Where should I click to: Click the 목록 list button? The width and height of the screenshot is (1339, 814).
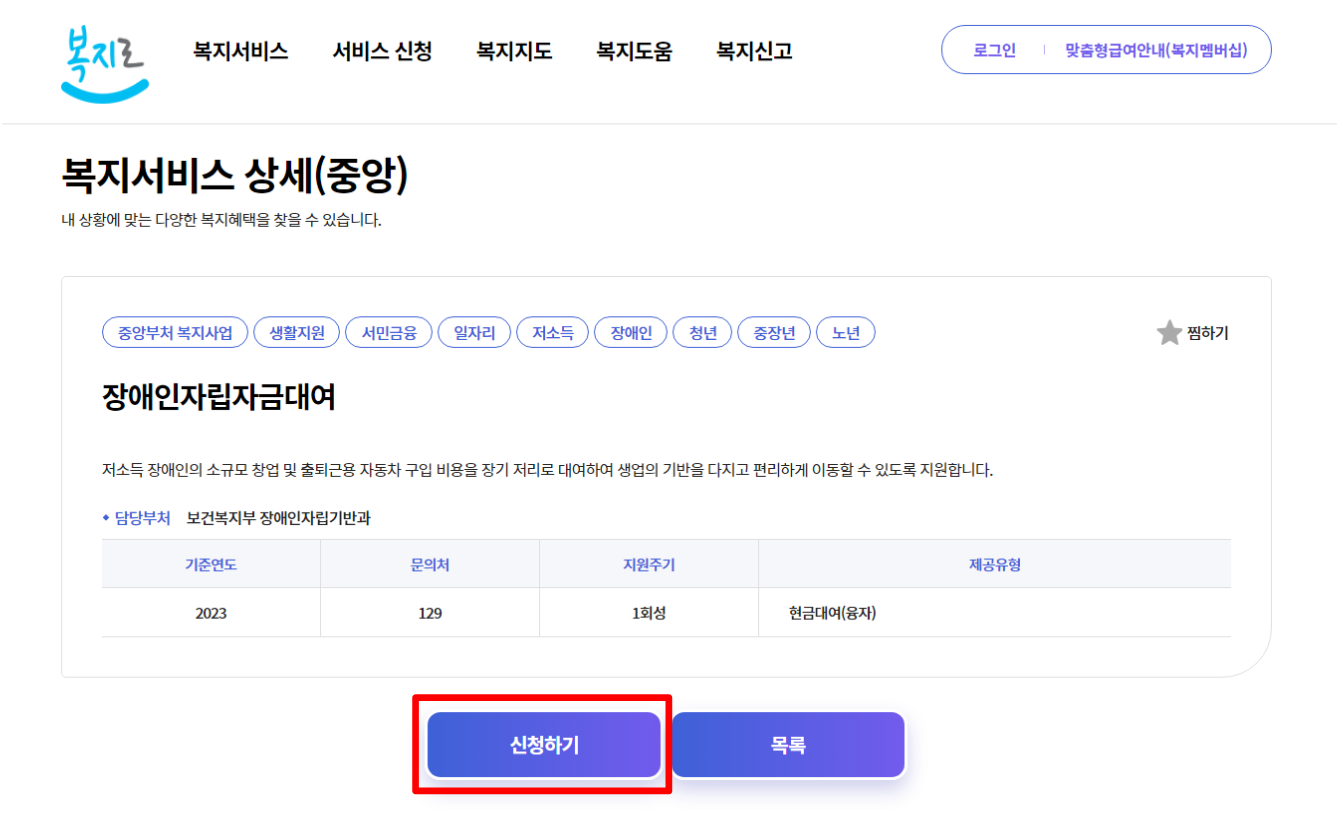click(788, 744)
